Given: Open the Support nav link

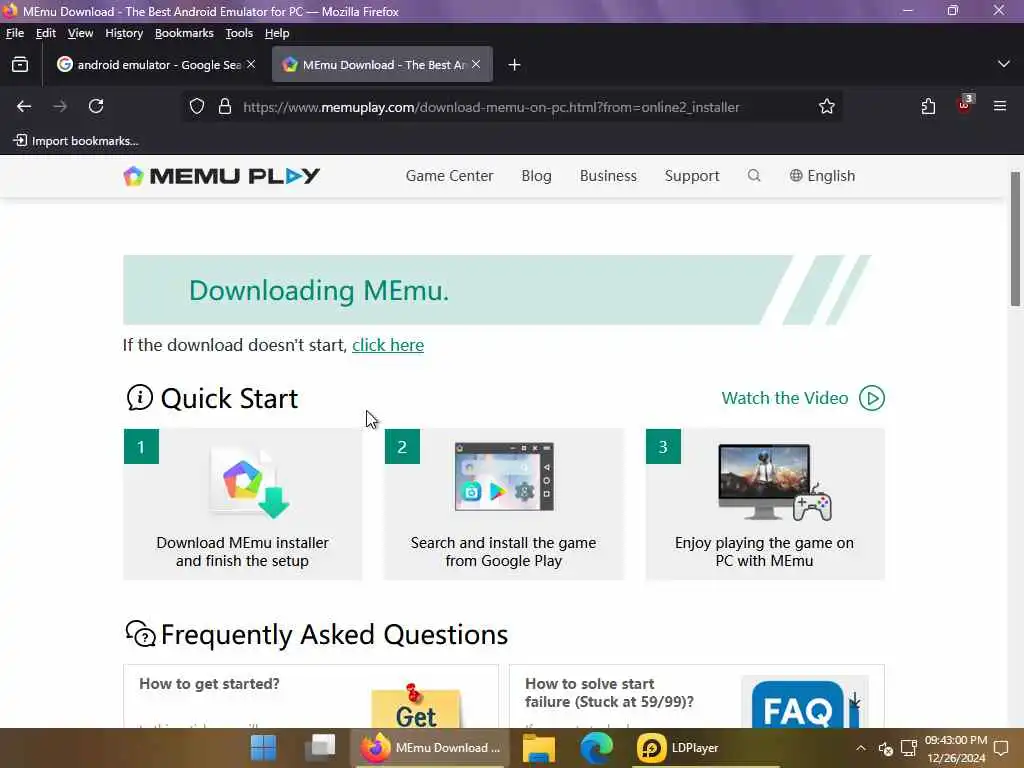Looking at the screenshot, I should (692, 176).
